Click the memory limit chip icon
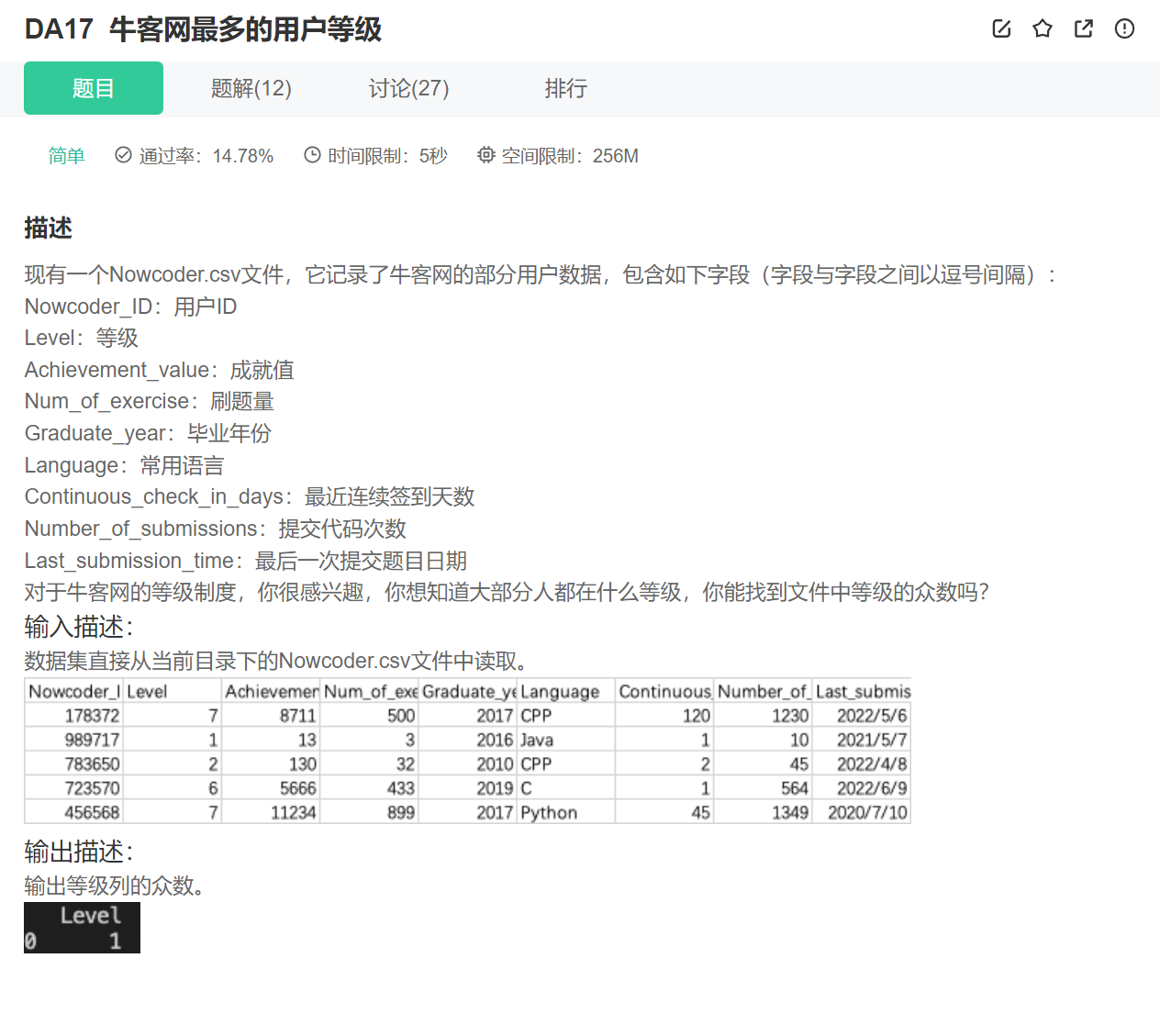Image resolution: width=1160 pixels, height=1036 pixels. pos(485,155)
